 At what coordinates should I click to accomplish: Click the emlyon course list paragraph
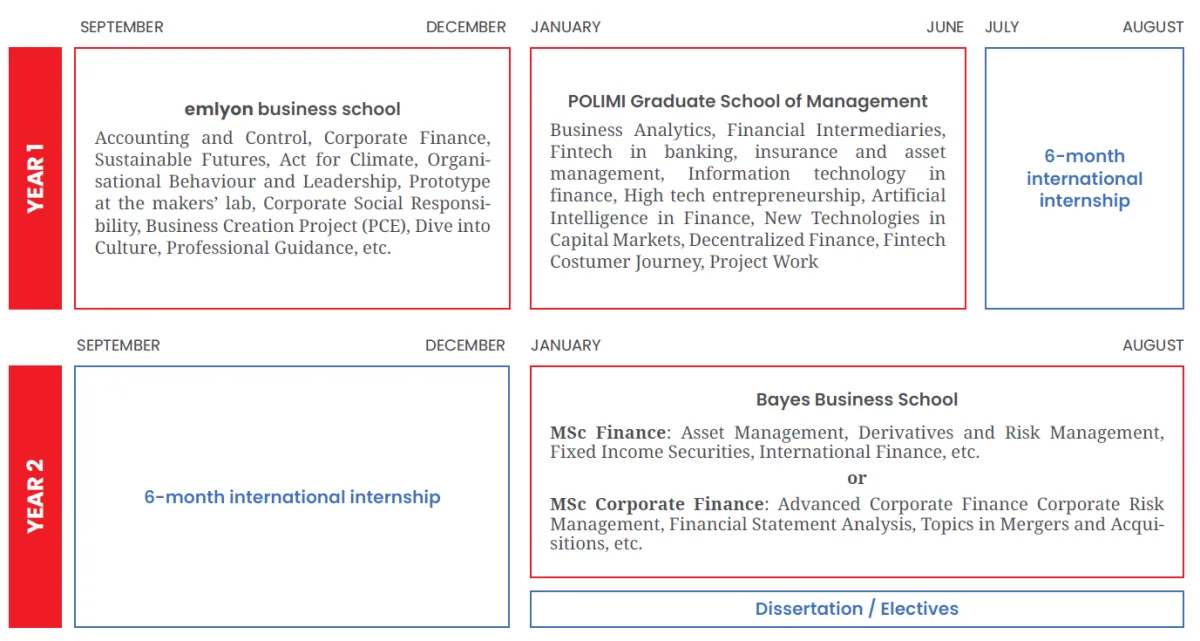click(292, 193)
